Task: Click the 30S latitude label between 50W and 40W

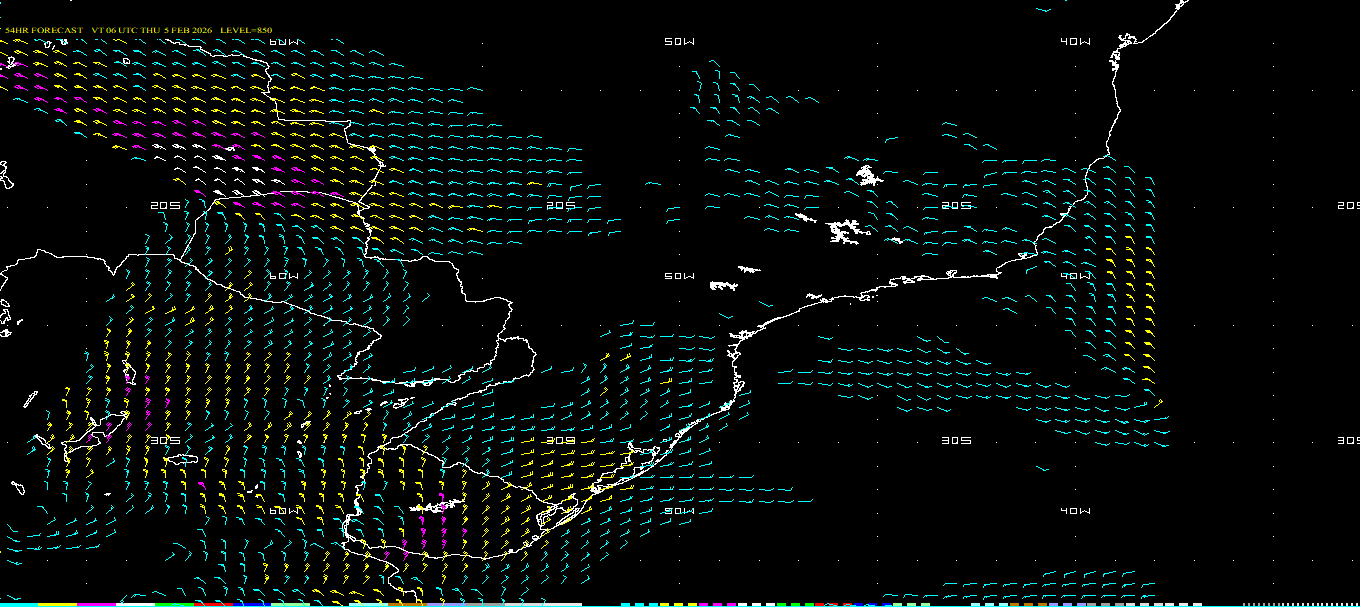Action: coord(956,440)
